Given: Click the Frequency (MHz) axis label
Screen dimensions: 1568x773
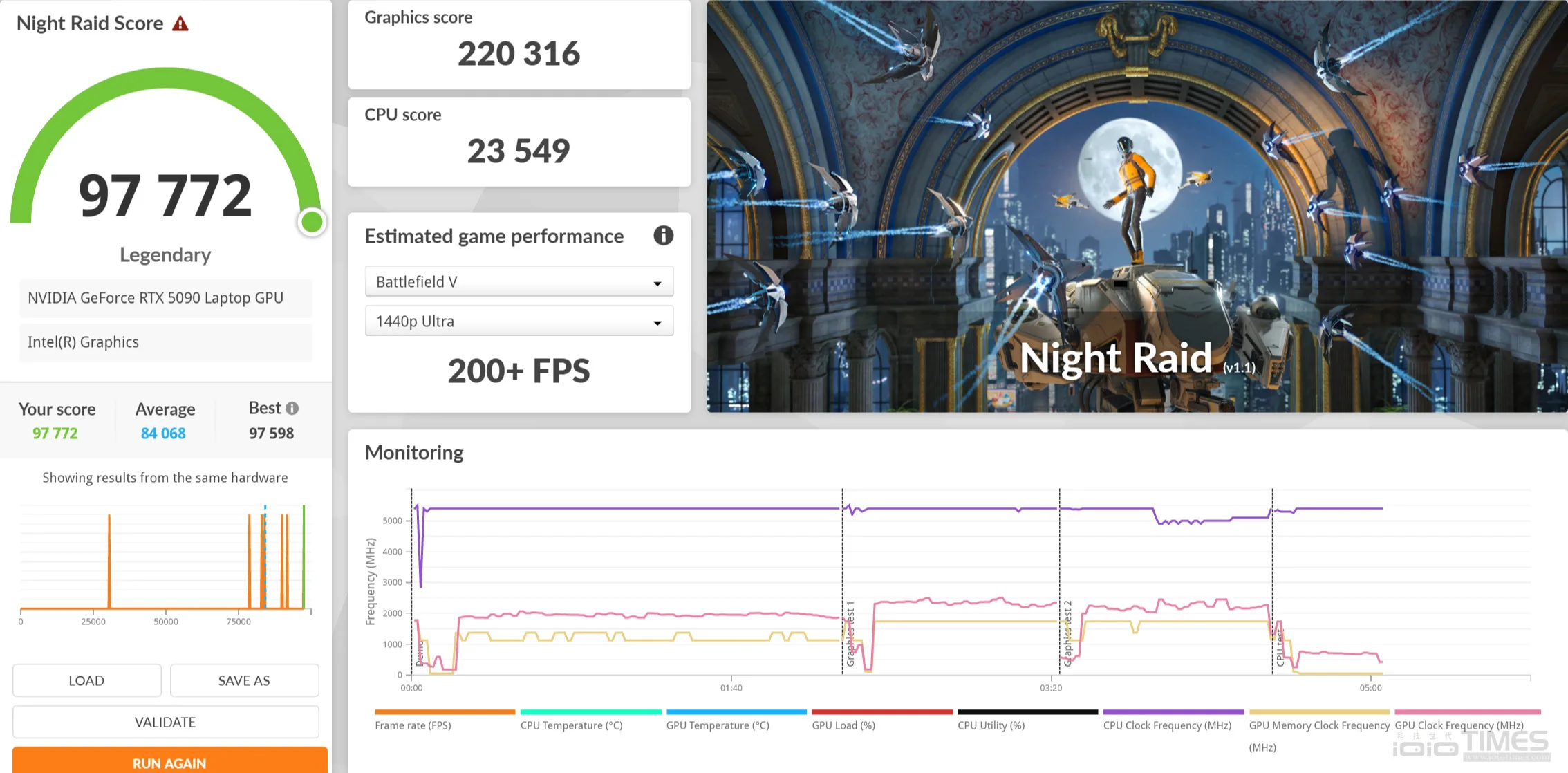Looking at the screenshot, I should pyautogui.click(x=371, y=581).
